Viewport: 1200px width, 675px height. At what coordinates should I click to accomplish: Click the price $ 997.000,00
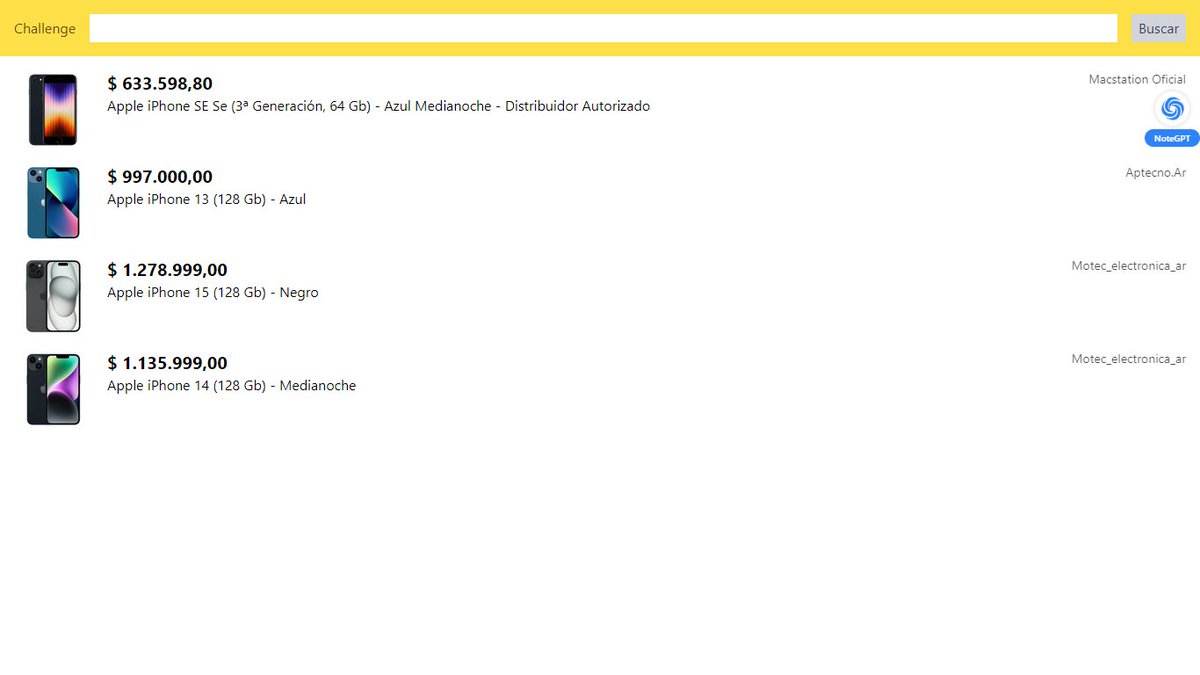click(160, 177)
